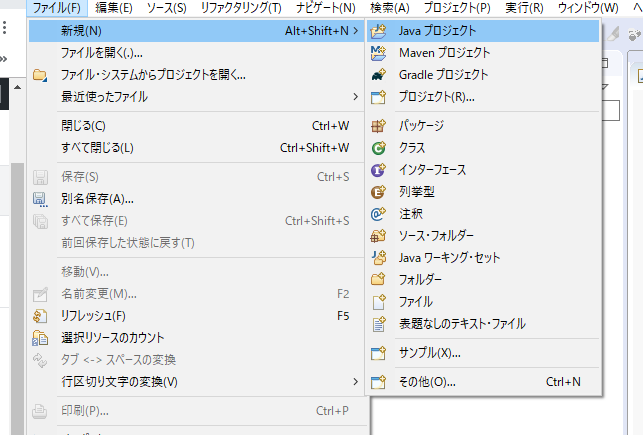643x435 pixels.
Task: Click the リフレッシュ refresh icon
Action: point(41,316)
